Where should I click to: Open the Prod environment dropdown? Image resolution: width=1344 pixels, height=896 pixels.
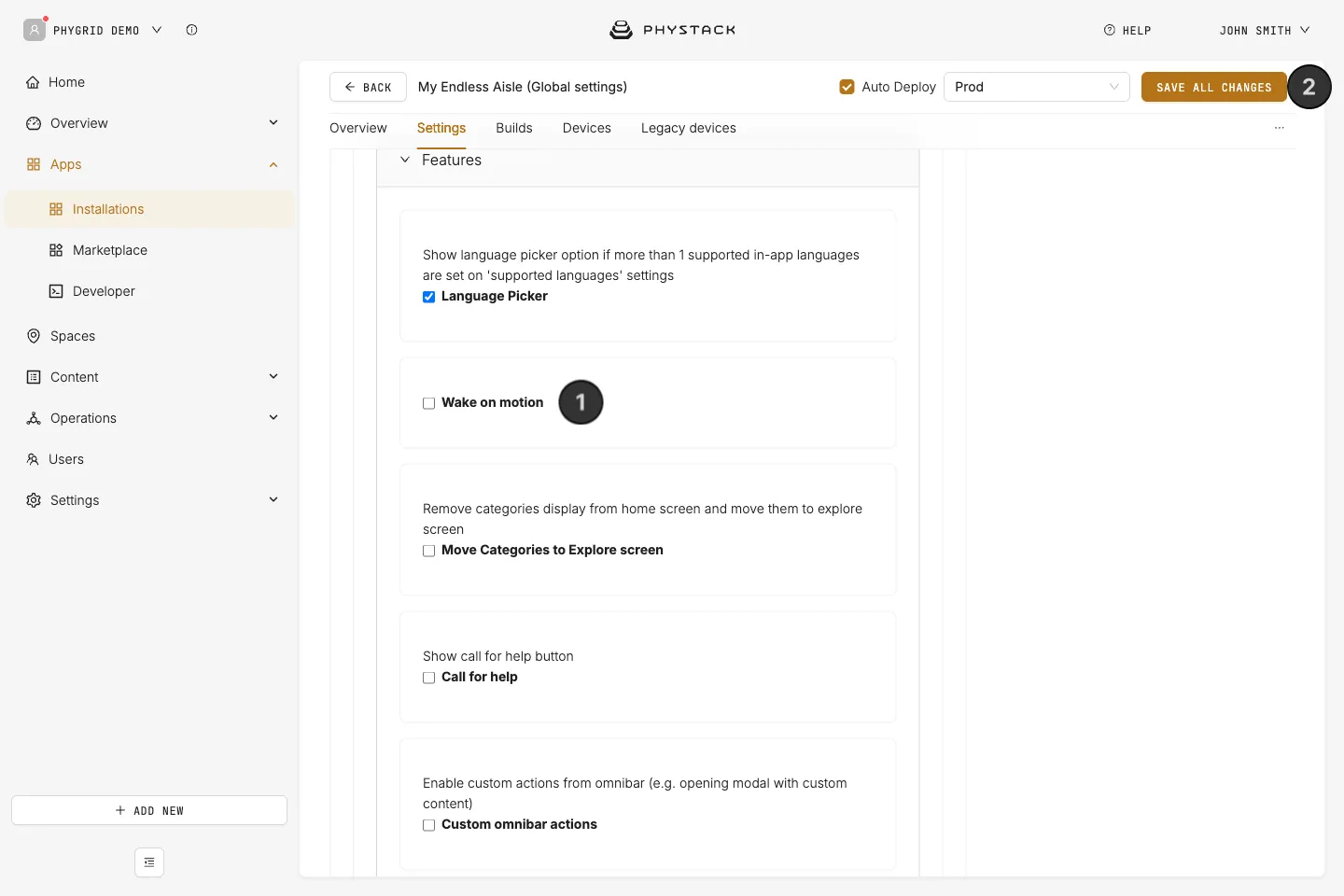[x=1037, y=87]
